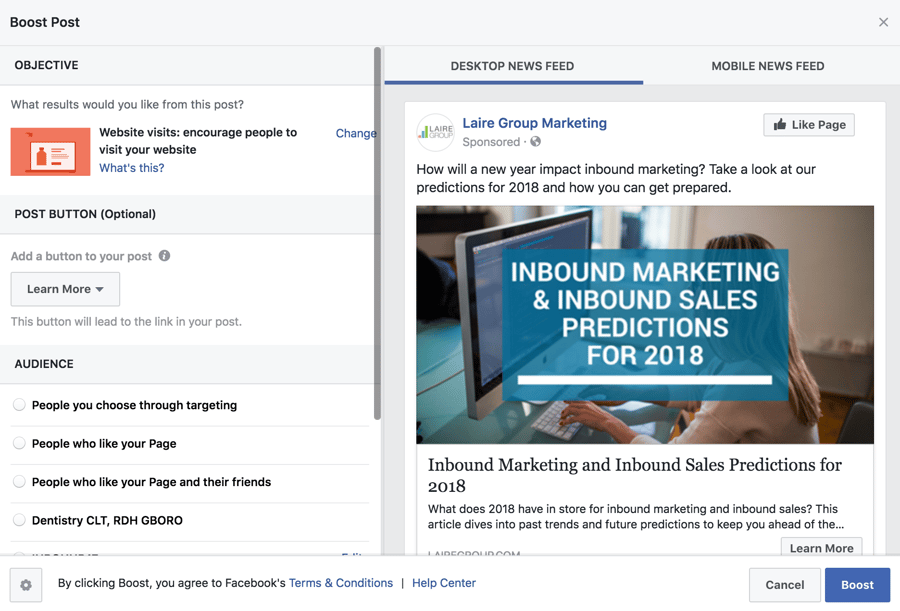Switch to Mobile News Feed tab

tap(767, 66)
